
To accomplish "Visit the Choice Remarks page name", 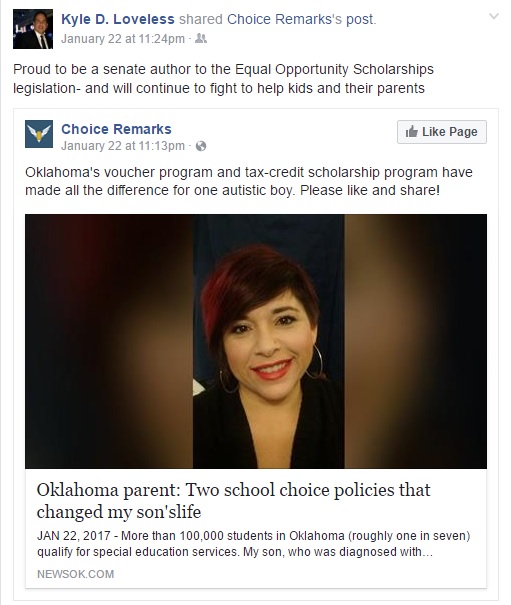I will click(x=116, y=129).
